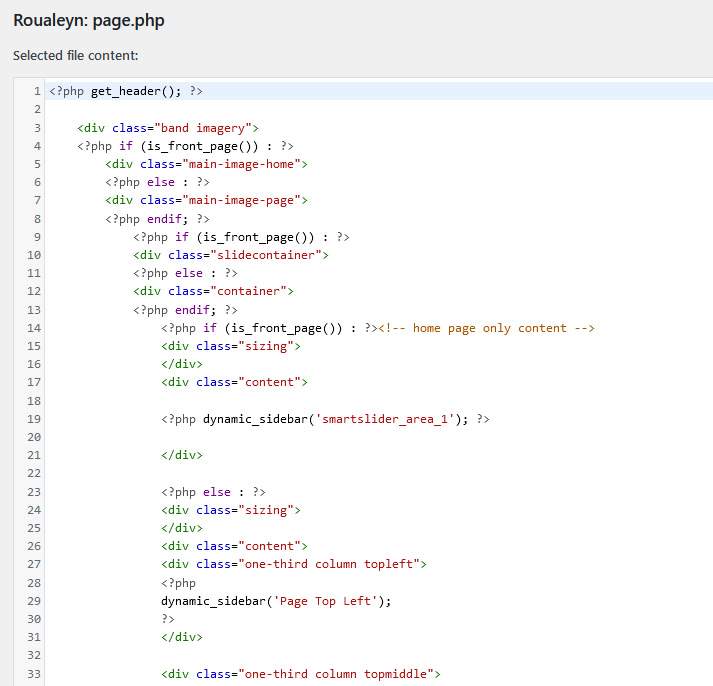Click the closing div on line 25

click(182, 528)
